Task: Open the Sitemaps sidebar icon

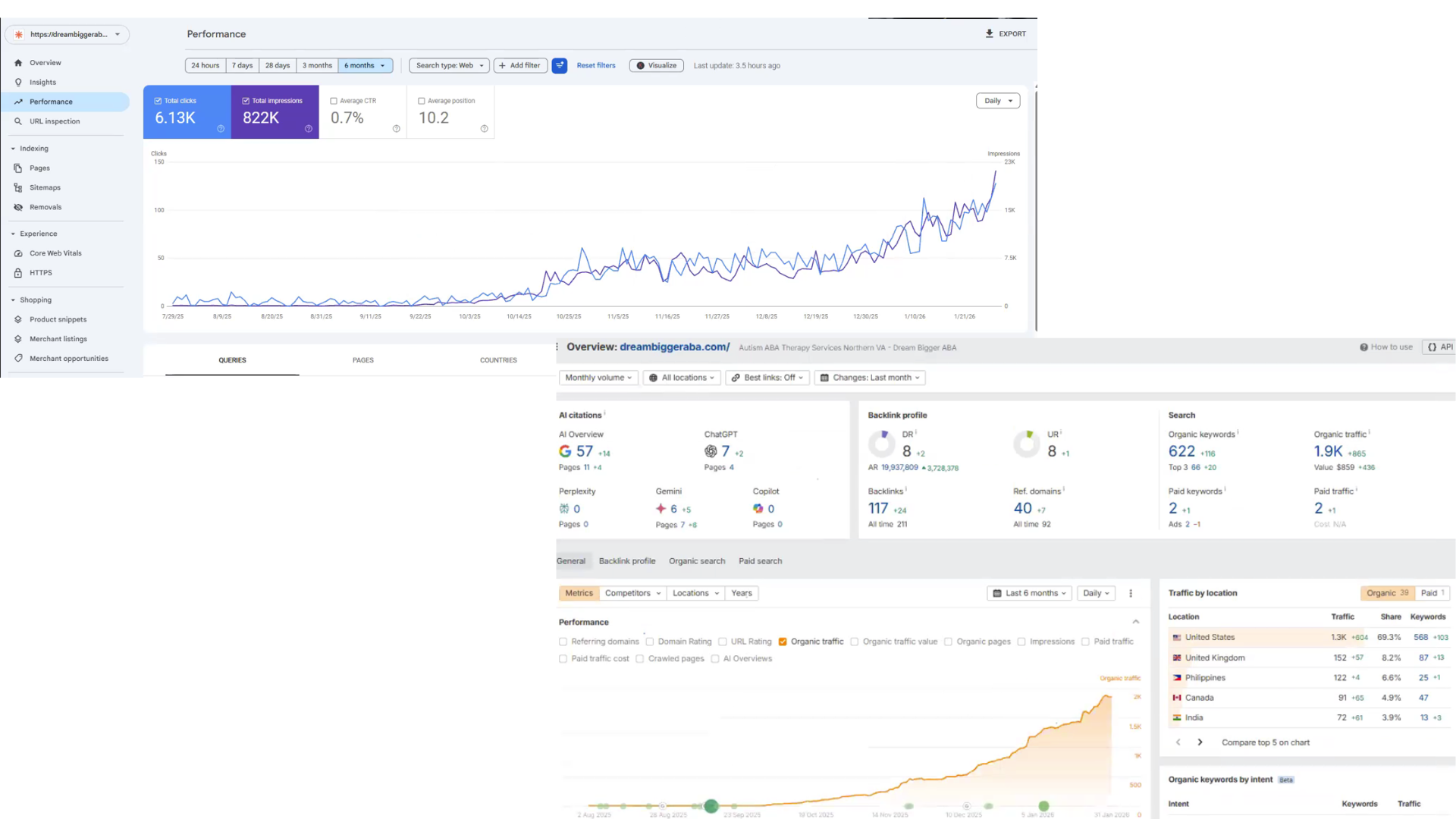Action: [x=18, y=188]
